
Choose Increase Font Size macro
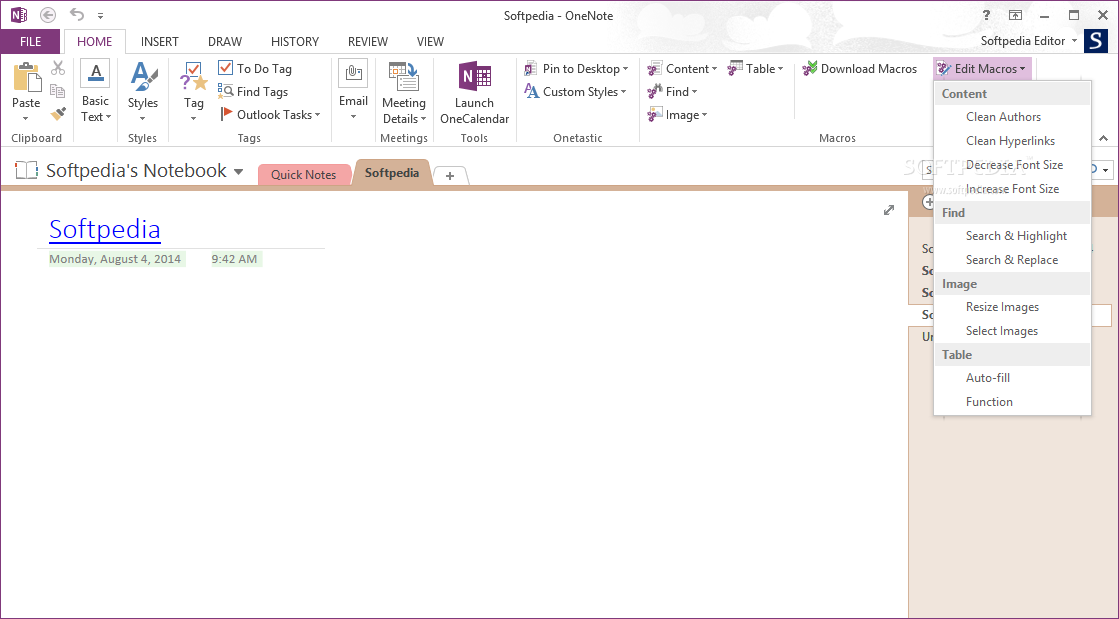1012,188
